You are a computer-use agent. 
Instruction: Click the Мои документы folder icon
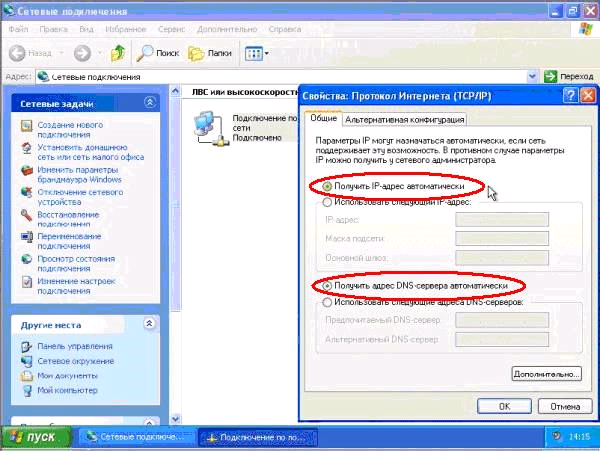[27, 376]
